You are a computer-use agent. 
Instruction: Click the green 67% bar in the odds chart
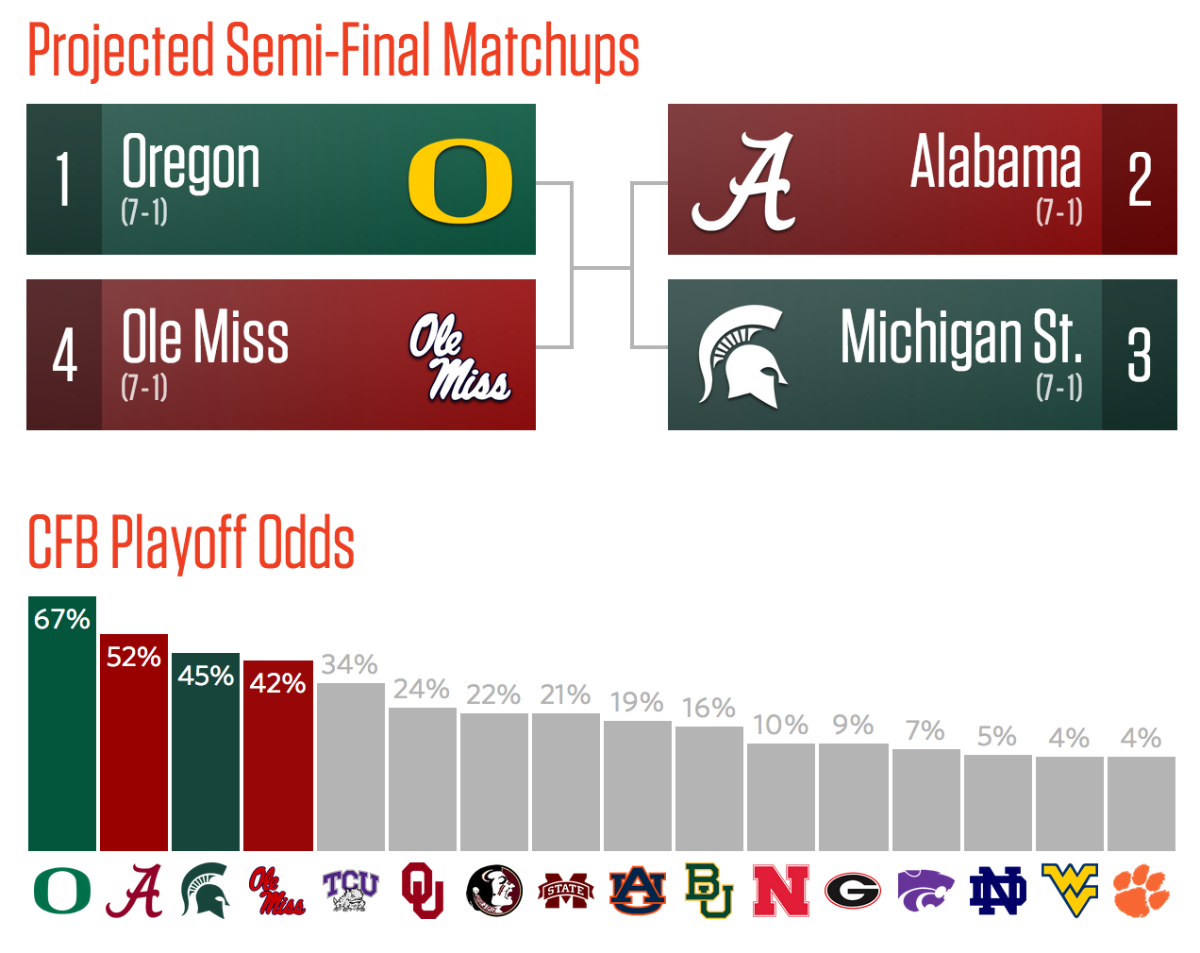(x=62, y=740)
